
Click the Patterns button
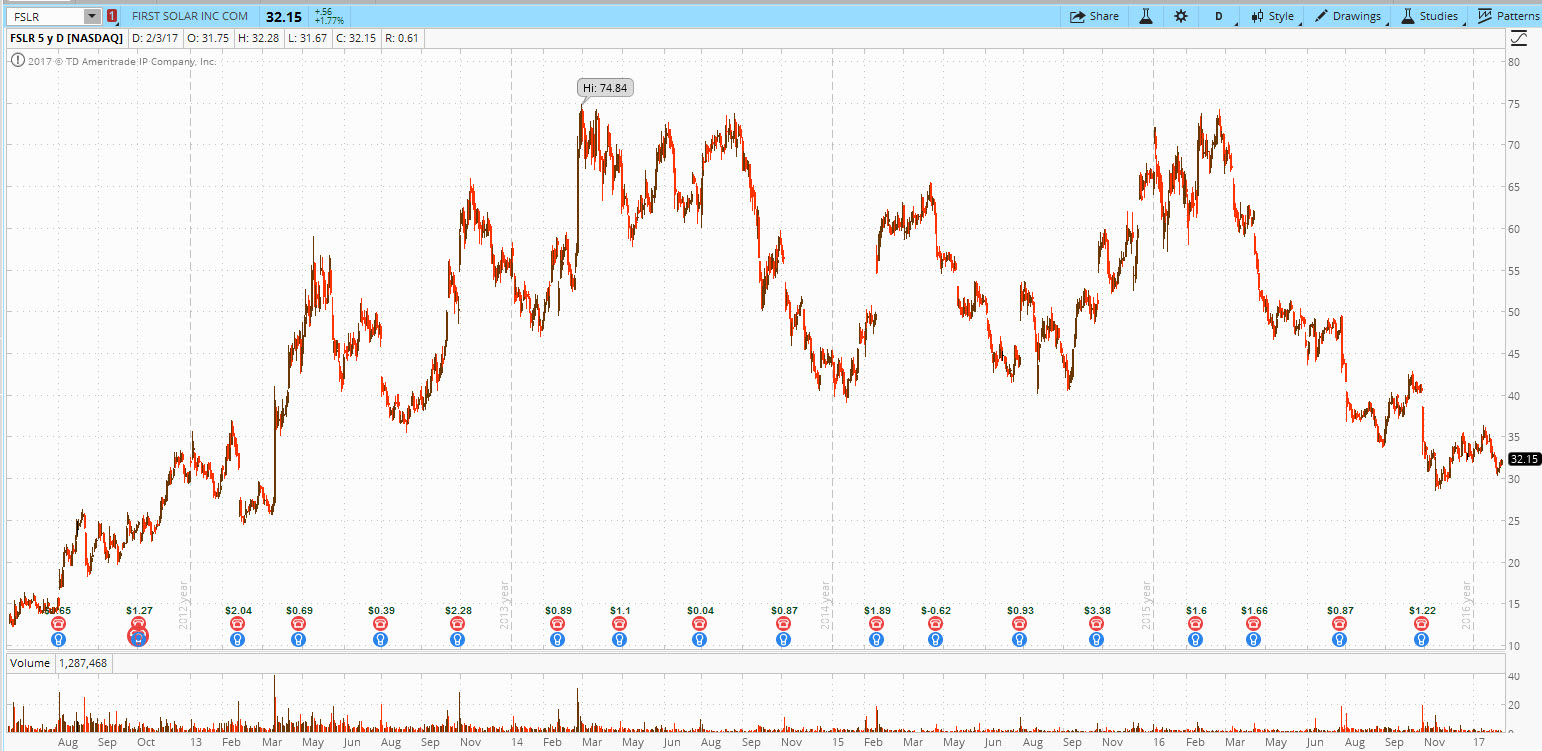click(1508, 16)
